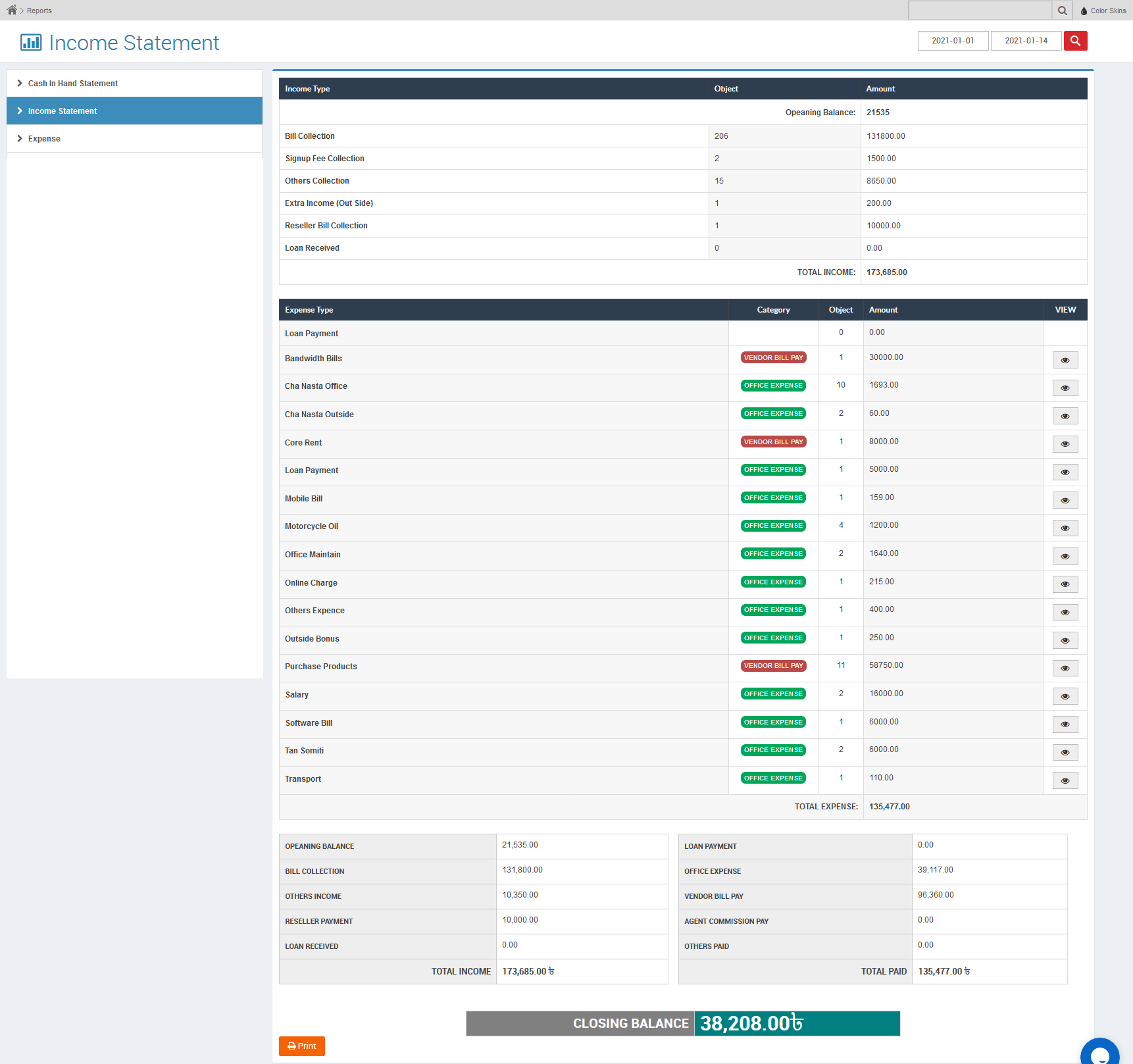Select Income Statement in sidebar
The height and width of the screenshot is (1064, 1133).
[x=63, y=111]
